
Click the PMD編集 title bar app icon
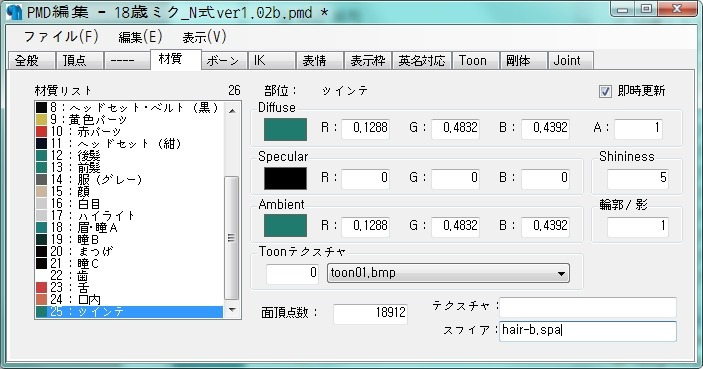pos(14,12)
